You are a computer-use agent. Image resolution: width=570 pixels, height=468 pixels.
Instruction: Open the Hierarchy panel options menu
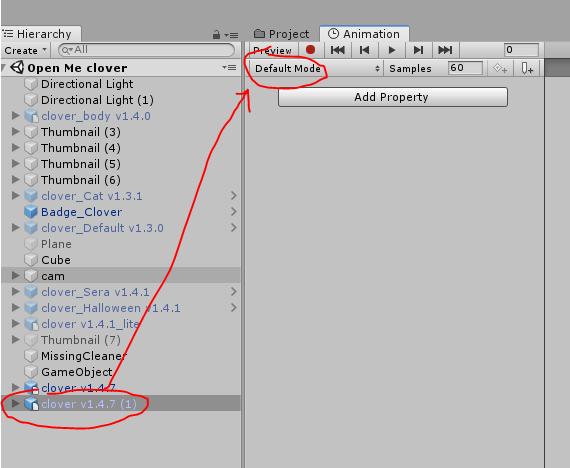[x=232, y=35]
